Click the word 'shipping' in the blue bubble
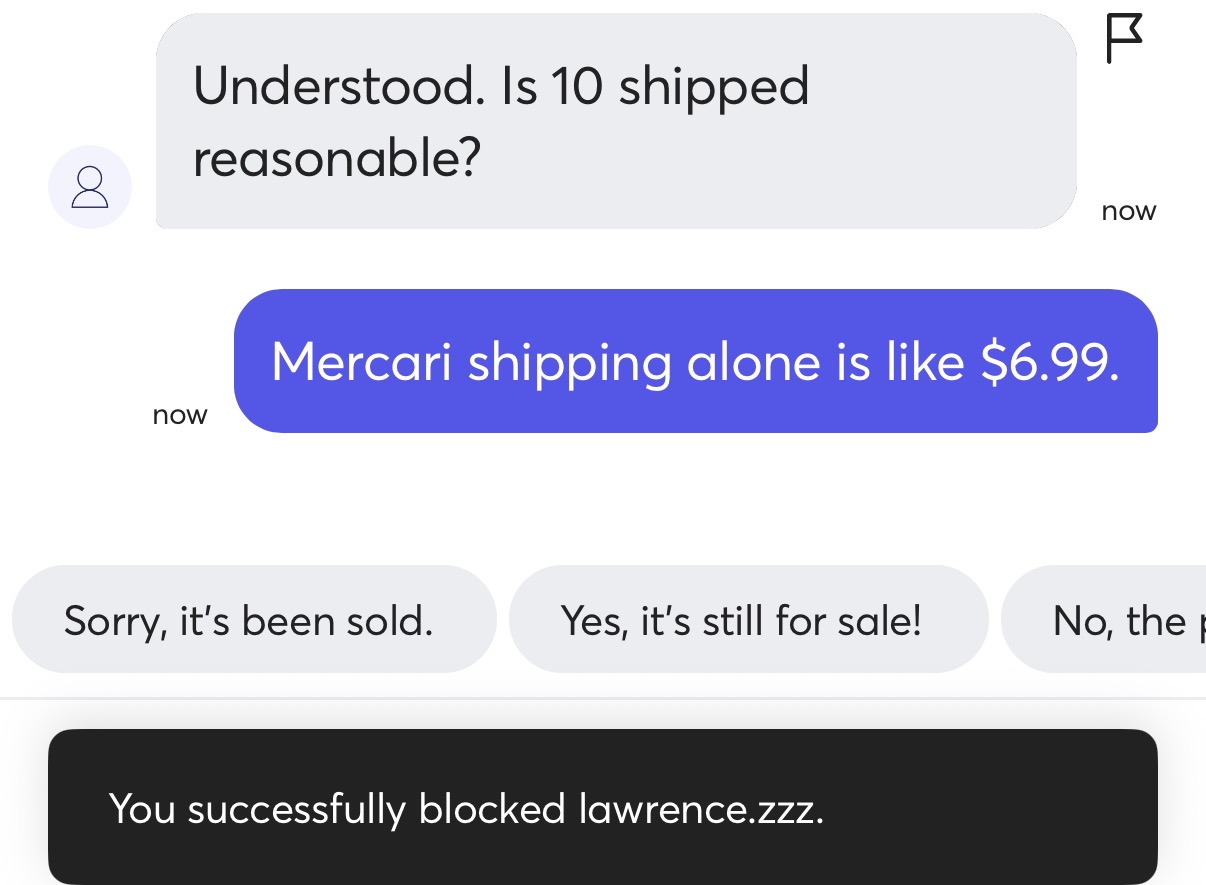 (569, 363)
